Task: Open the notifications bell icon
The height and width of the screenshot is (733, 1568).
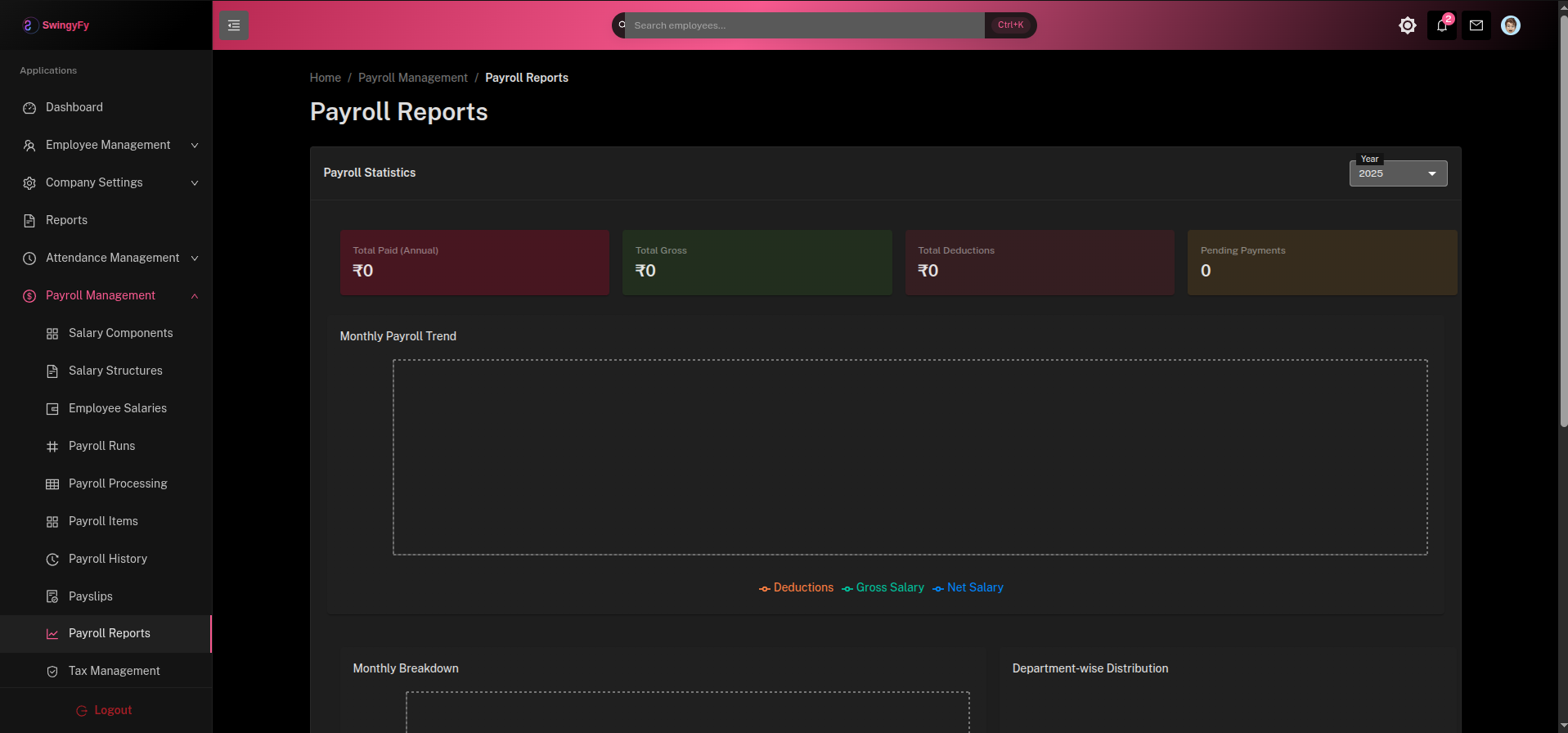Action: [x=1441, y=25]
